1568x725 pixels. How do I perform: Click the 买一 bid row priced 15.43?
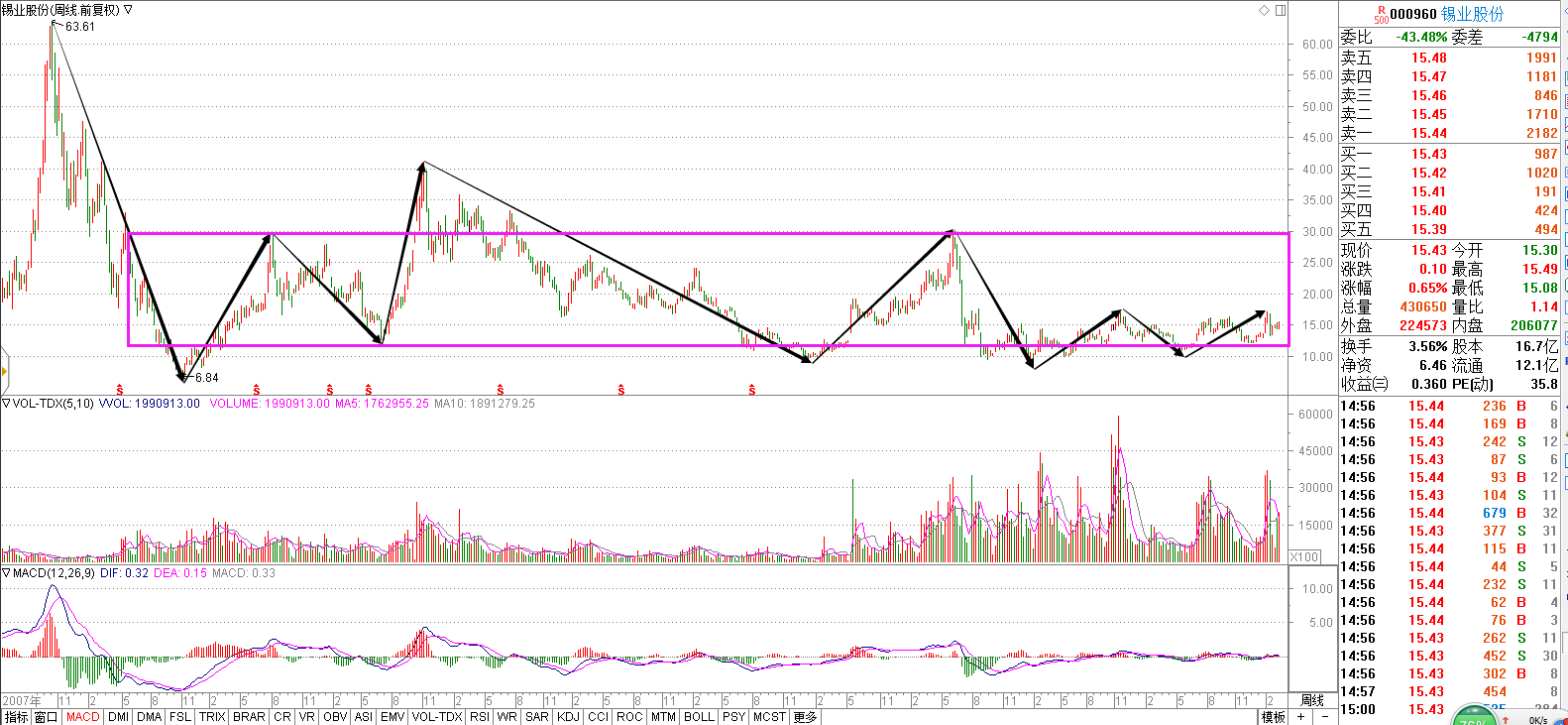[x=1449, y=154]
